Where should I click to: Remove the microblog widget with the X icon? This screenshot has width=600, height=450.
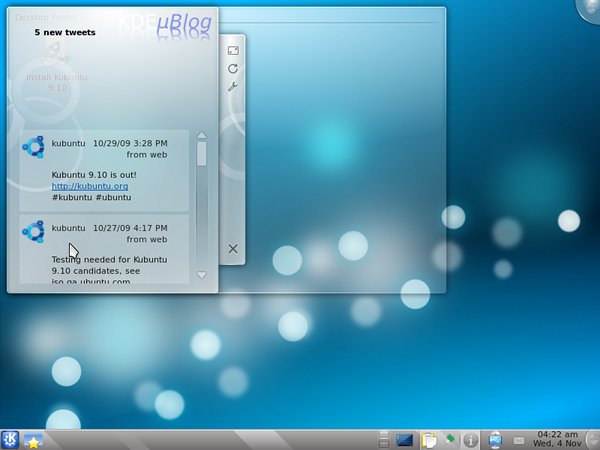click(x=233, y=249)
